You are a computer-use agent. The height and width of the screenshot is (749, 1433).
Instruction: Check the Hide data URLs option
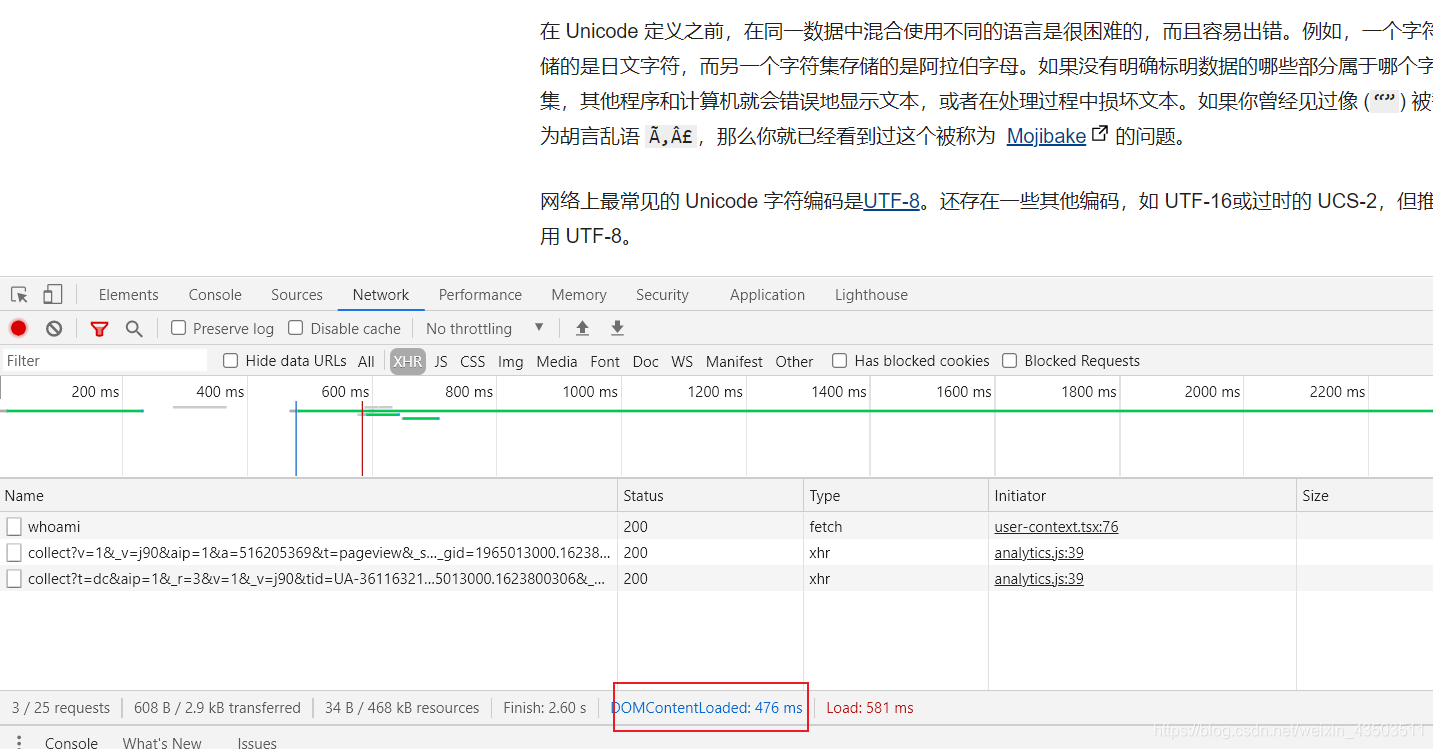231,361
